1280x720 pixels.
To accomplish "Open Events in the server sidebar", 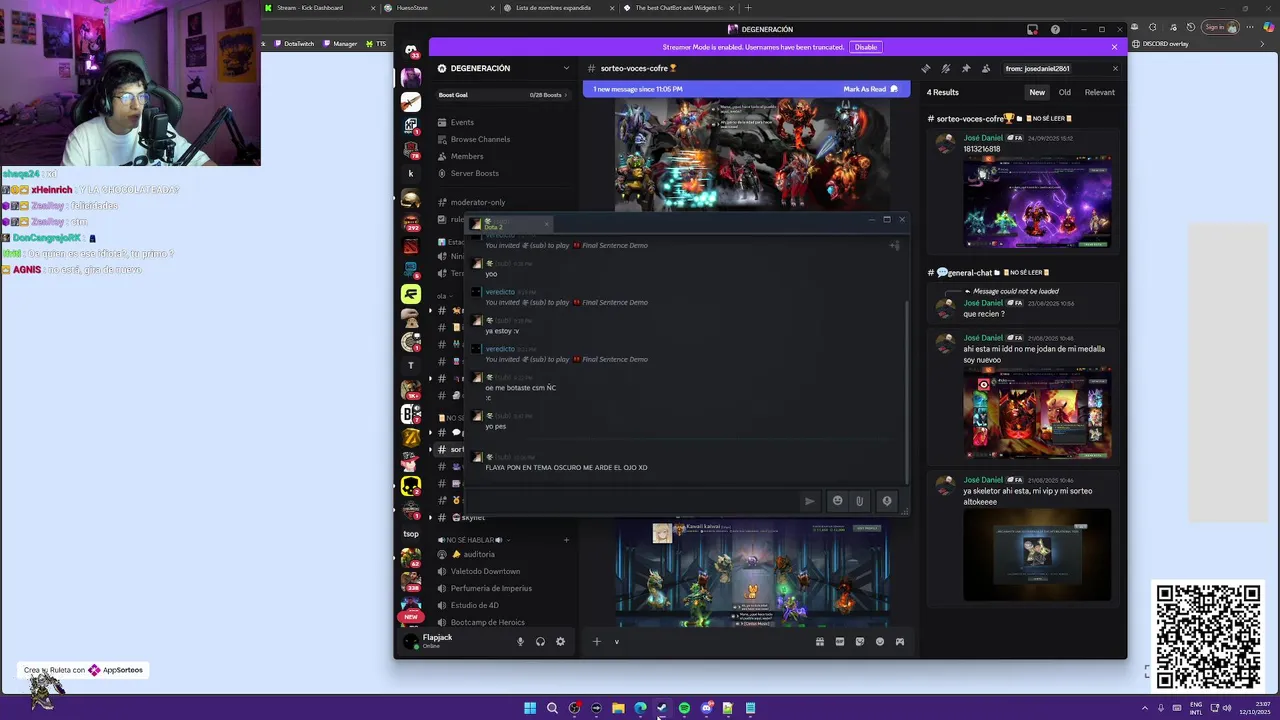I will [504, 122].
